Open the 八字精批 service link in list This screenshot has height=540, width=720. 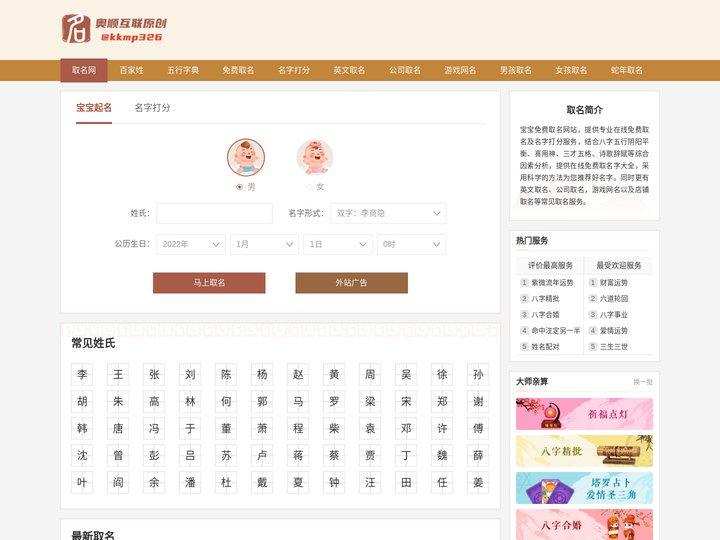tap(546, 298)
